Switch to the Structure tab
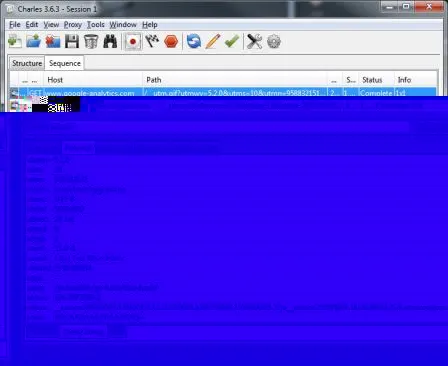This screenshot has width=448, height=366. (x=27, y=63)
